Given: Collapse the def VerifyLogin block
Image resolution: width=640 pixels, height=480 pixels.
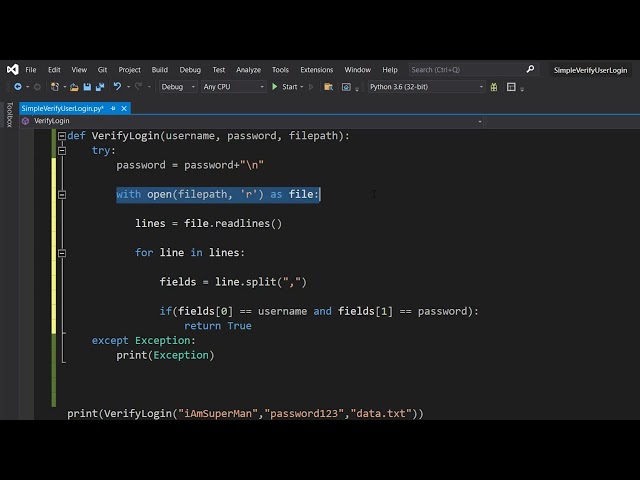Looking at the screenshot, I should pyautogui.click(x=62, y=136).
